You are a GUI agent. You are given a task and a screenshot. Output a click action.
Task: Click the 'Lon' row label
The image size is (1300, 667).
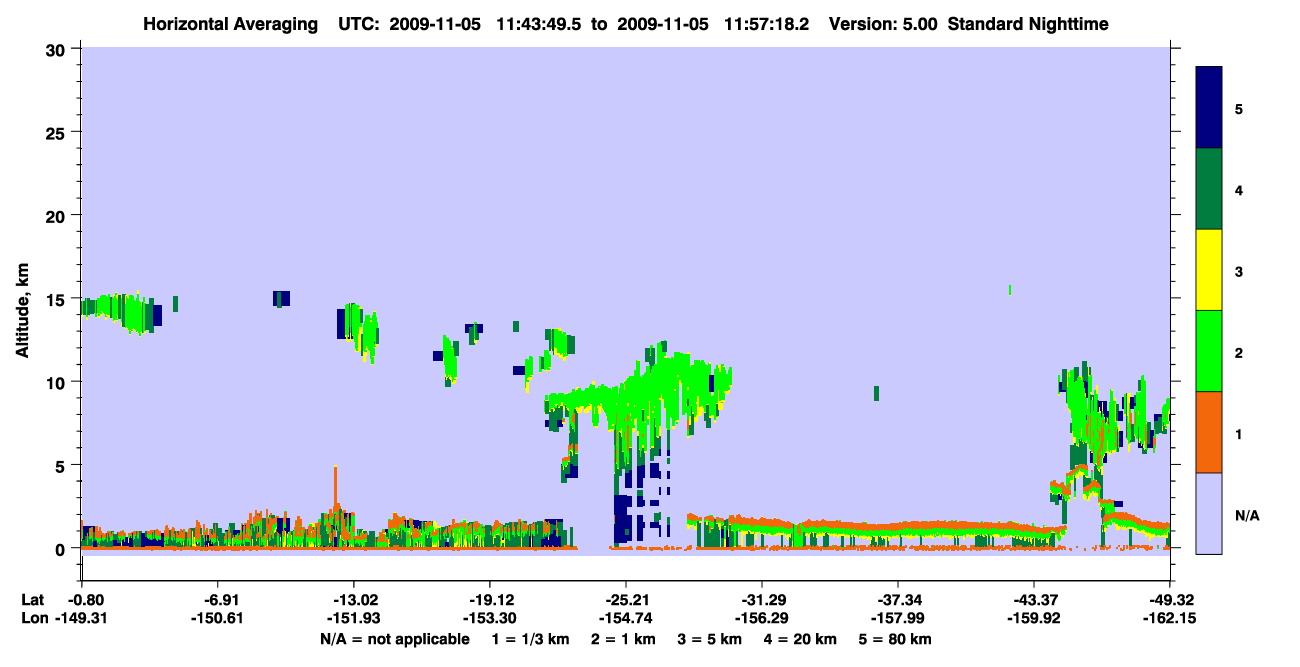(x=33, y=618)
